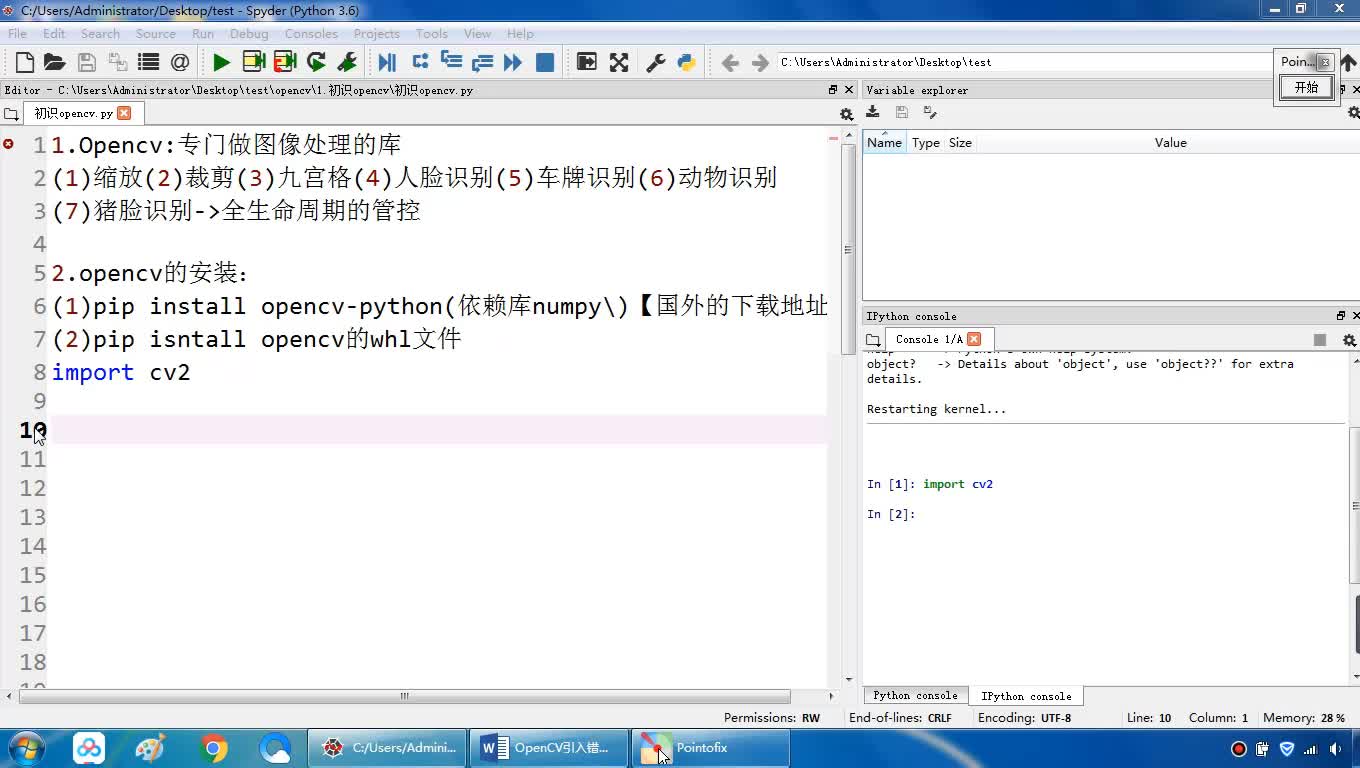
Task: Click the Debug file icon
Action: click(x=387, y=62)
